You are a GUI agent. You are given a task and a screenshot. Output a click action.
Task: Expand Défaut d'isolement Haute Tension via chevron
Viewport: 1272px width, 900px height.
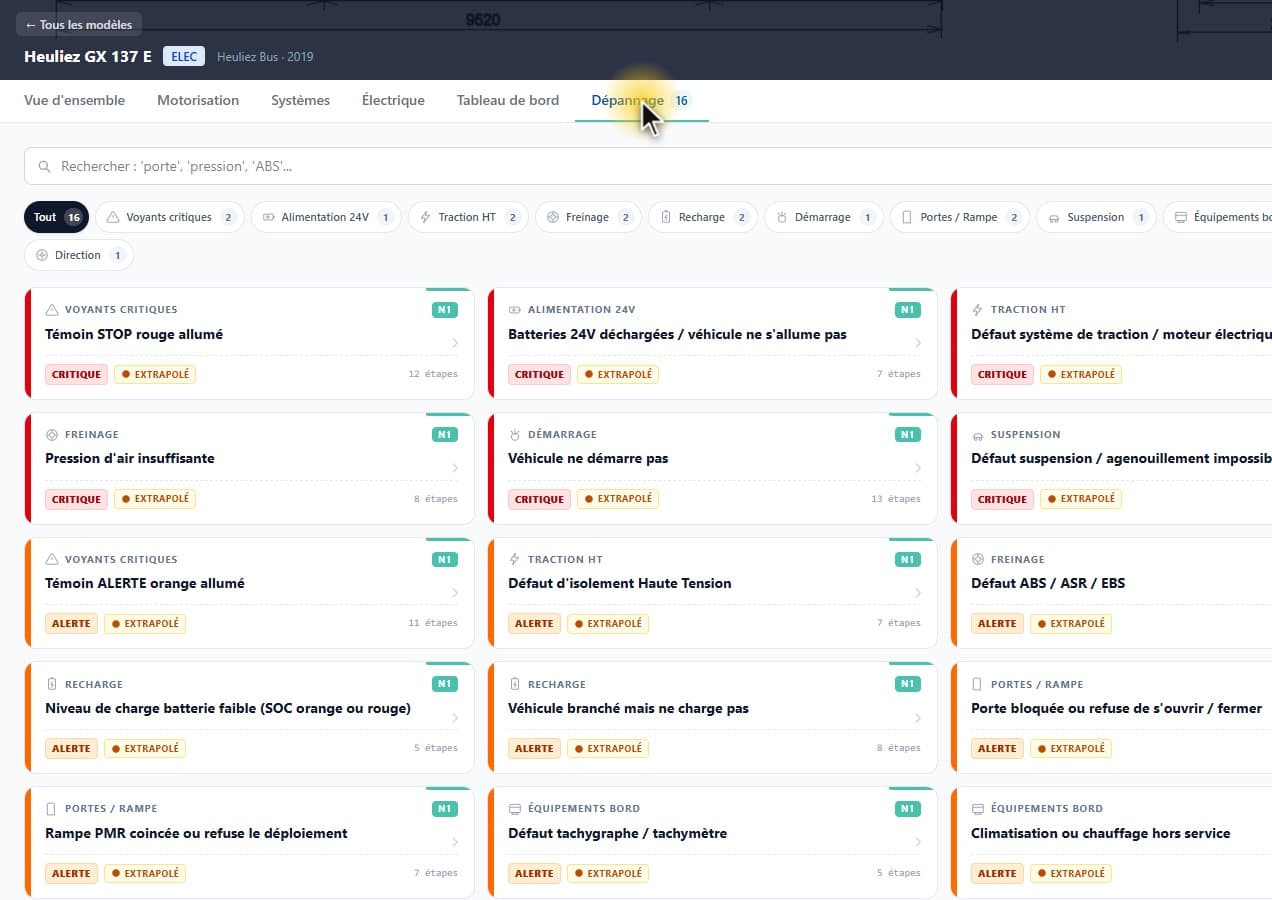pos(918,593)
